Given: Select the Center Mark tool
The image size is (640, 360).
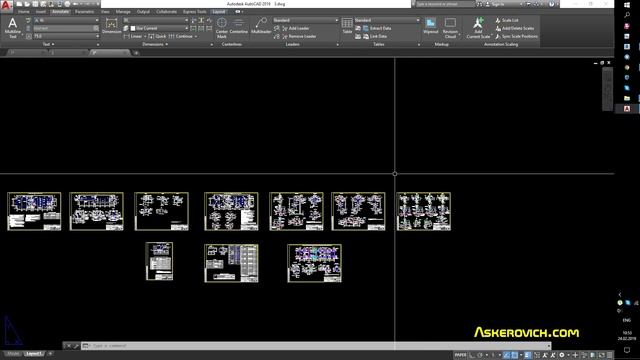Looking at the screenshot, I should (x=222, y=28).
